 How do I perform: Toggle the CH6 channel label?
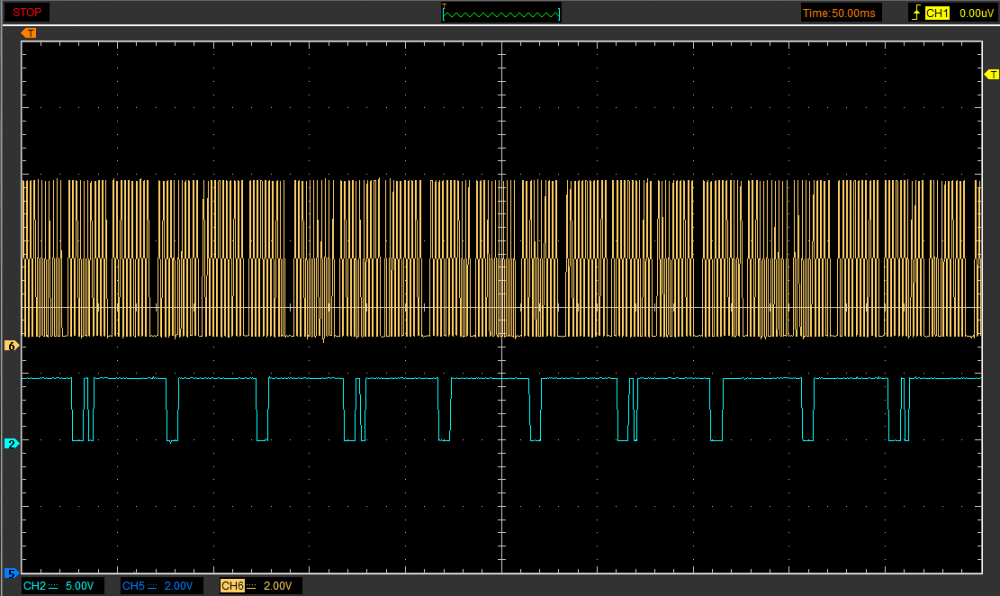pyautogui.click(x=232, y=586)
